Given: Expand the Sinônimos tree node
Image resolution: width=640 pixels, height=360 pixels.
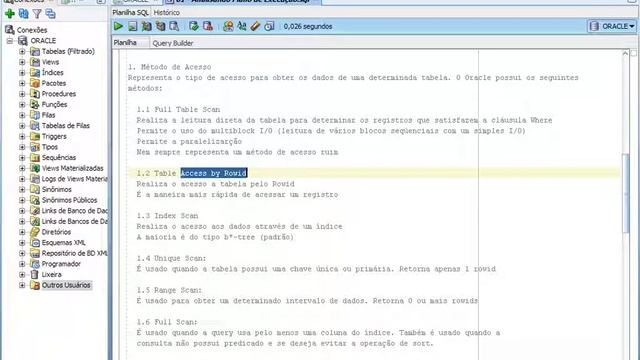Looking at the screenshot, I should click(x=22, y=189).
